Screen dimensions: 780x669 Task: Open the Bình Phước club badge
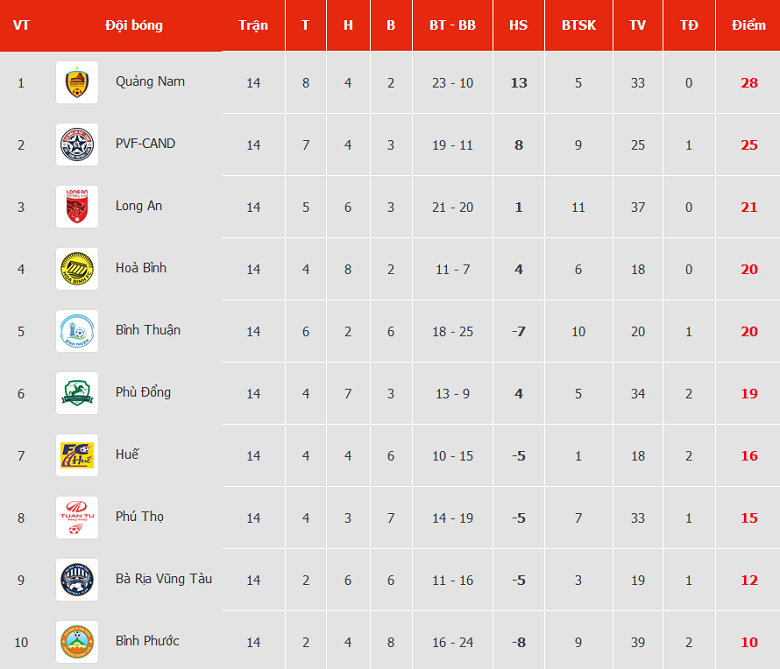coord(77,639)
